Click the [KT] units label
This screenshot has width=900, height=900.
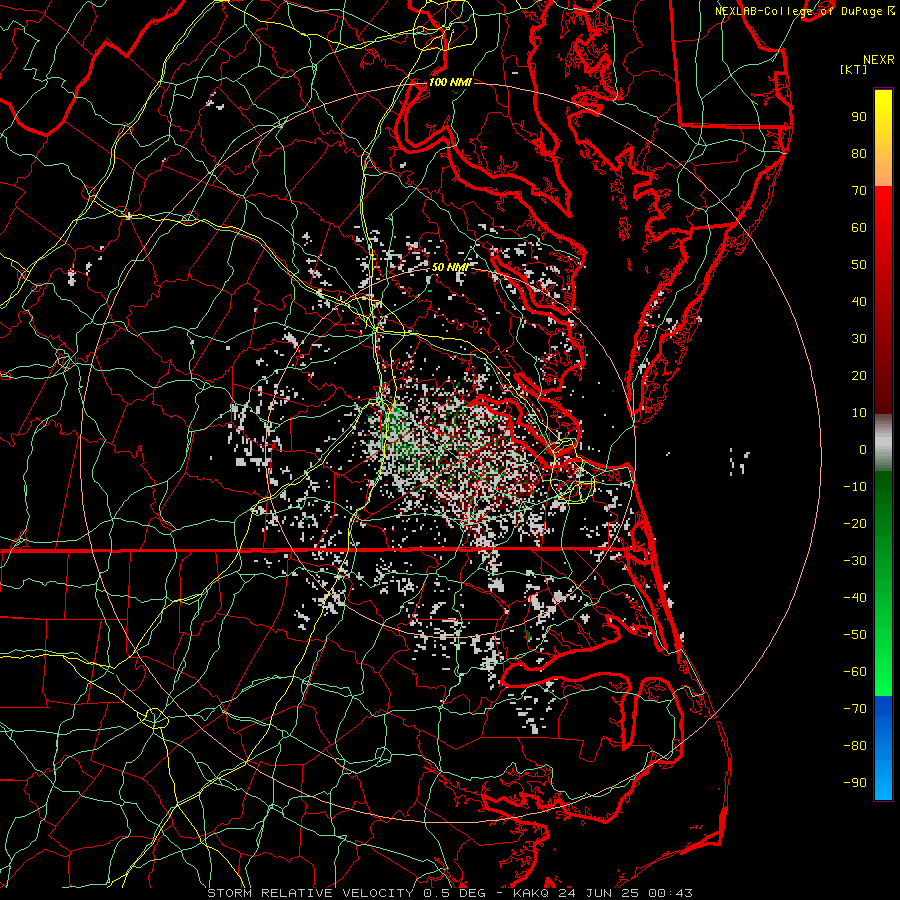(x=854, y=69)
